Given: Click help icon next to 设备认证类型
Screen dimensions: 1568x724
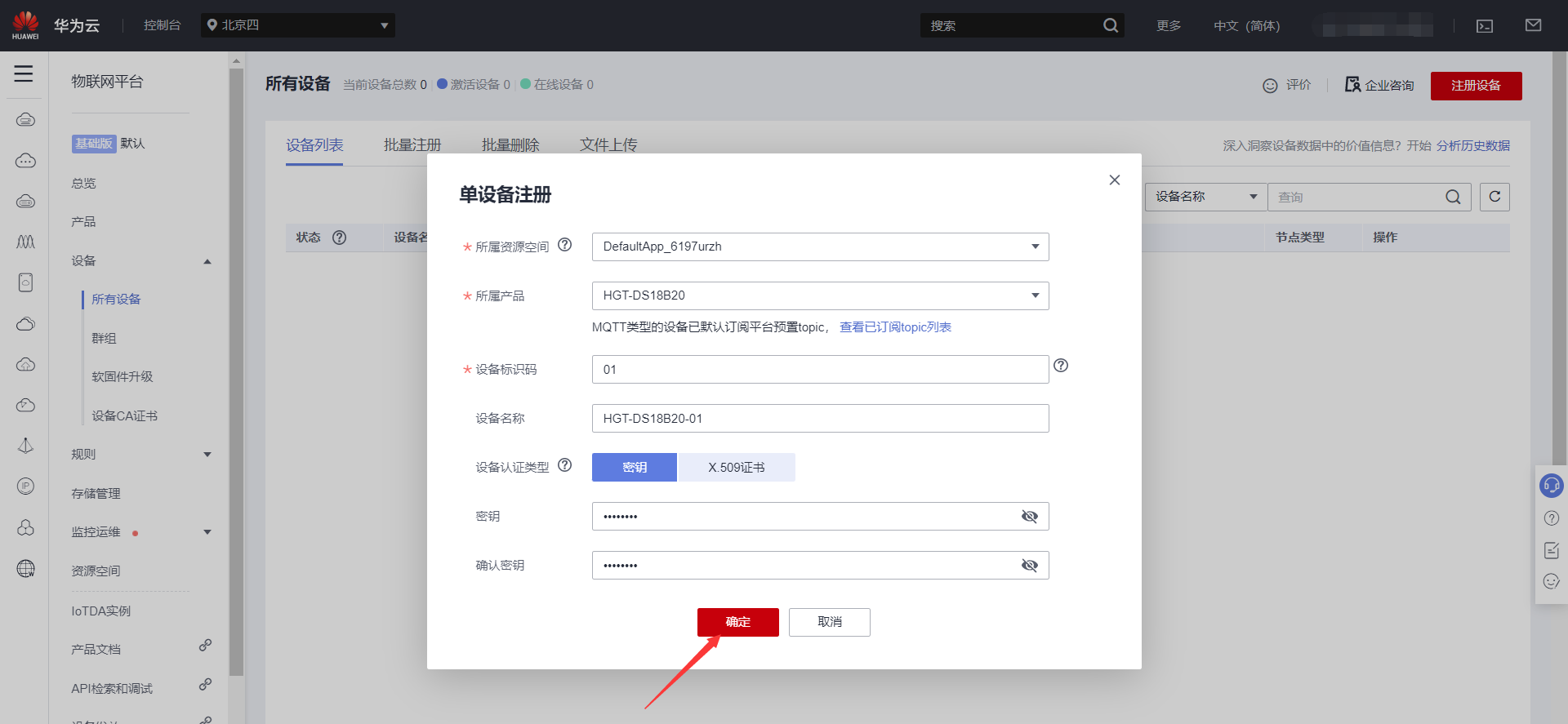Looking at the screenshot, I should 564,465.
